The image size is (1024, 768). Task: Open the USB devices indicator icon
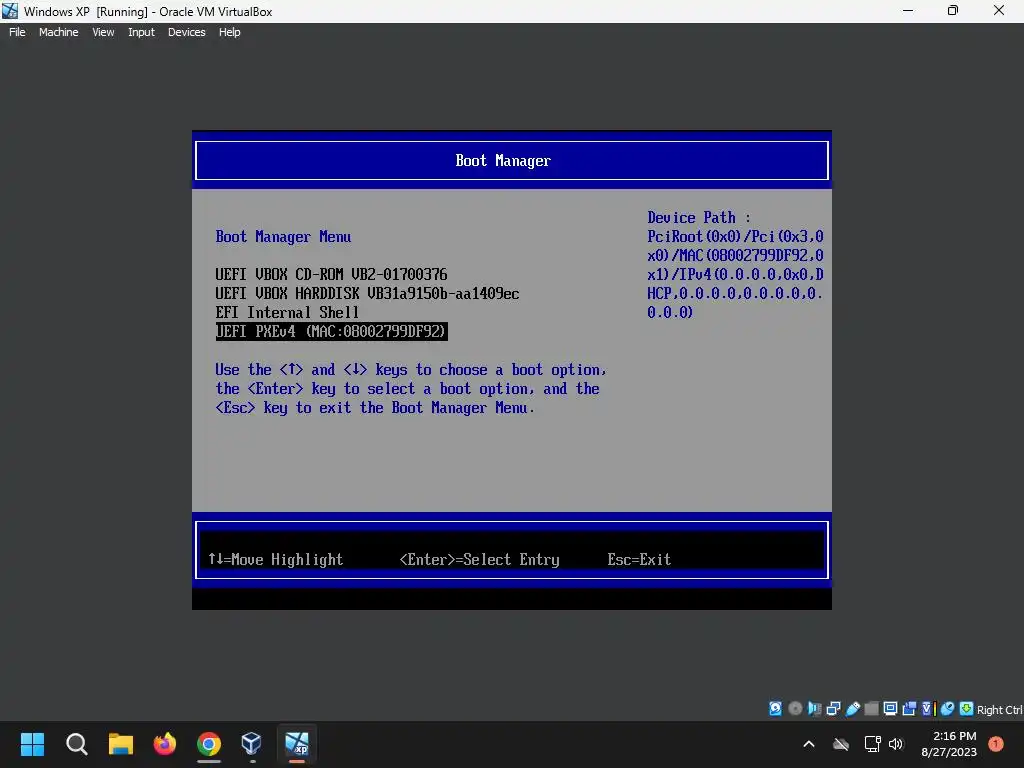(853, 709)
